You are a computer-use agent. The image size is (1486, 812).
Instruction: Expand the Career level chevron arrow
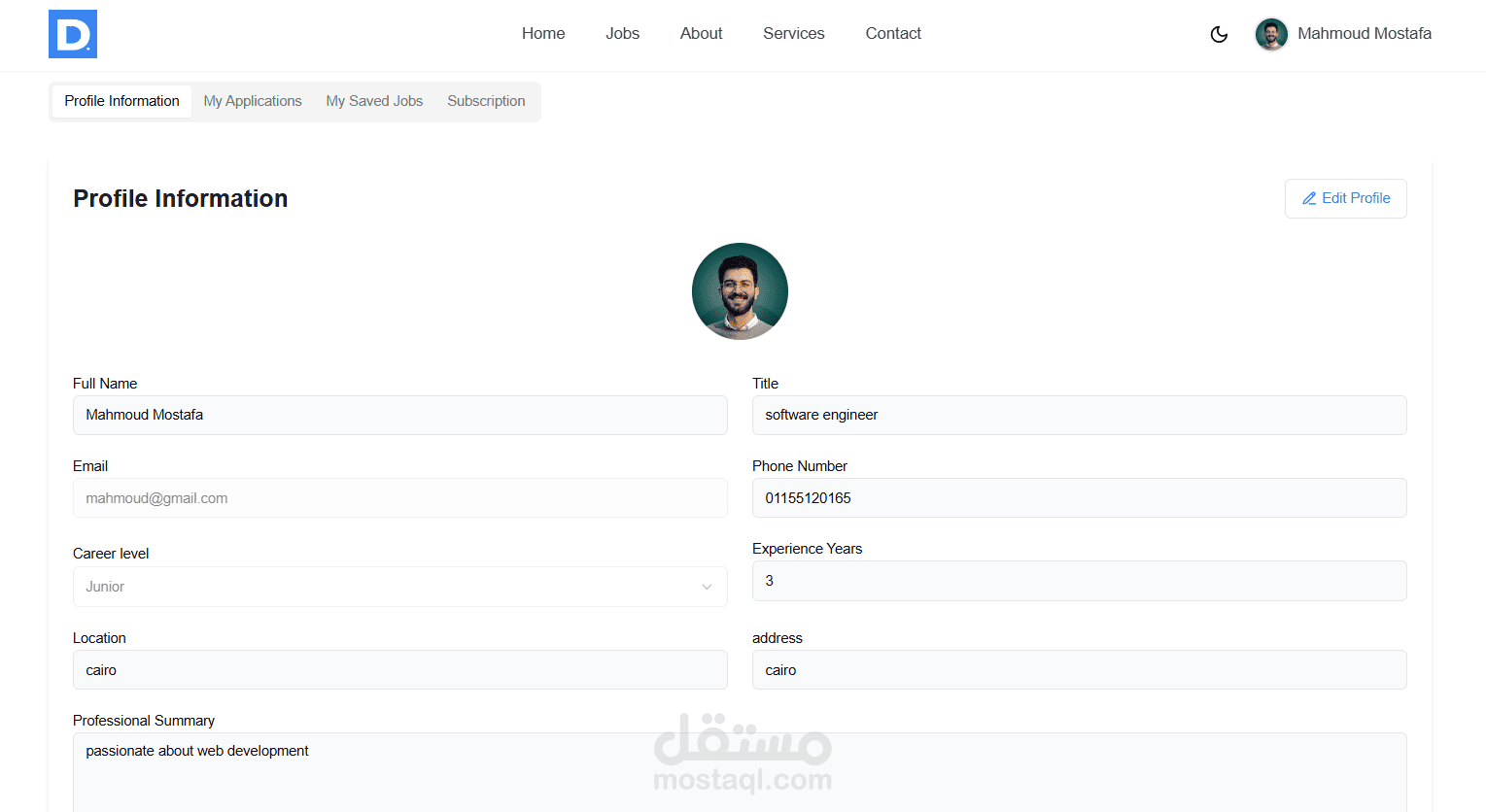coord(707,587)
